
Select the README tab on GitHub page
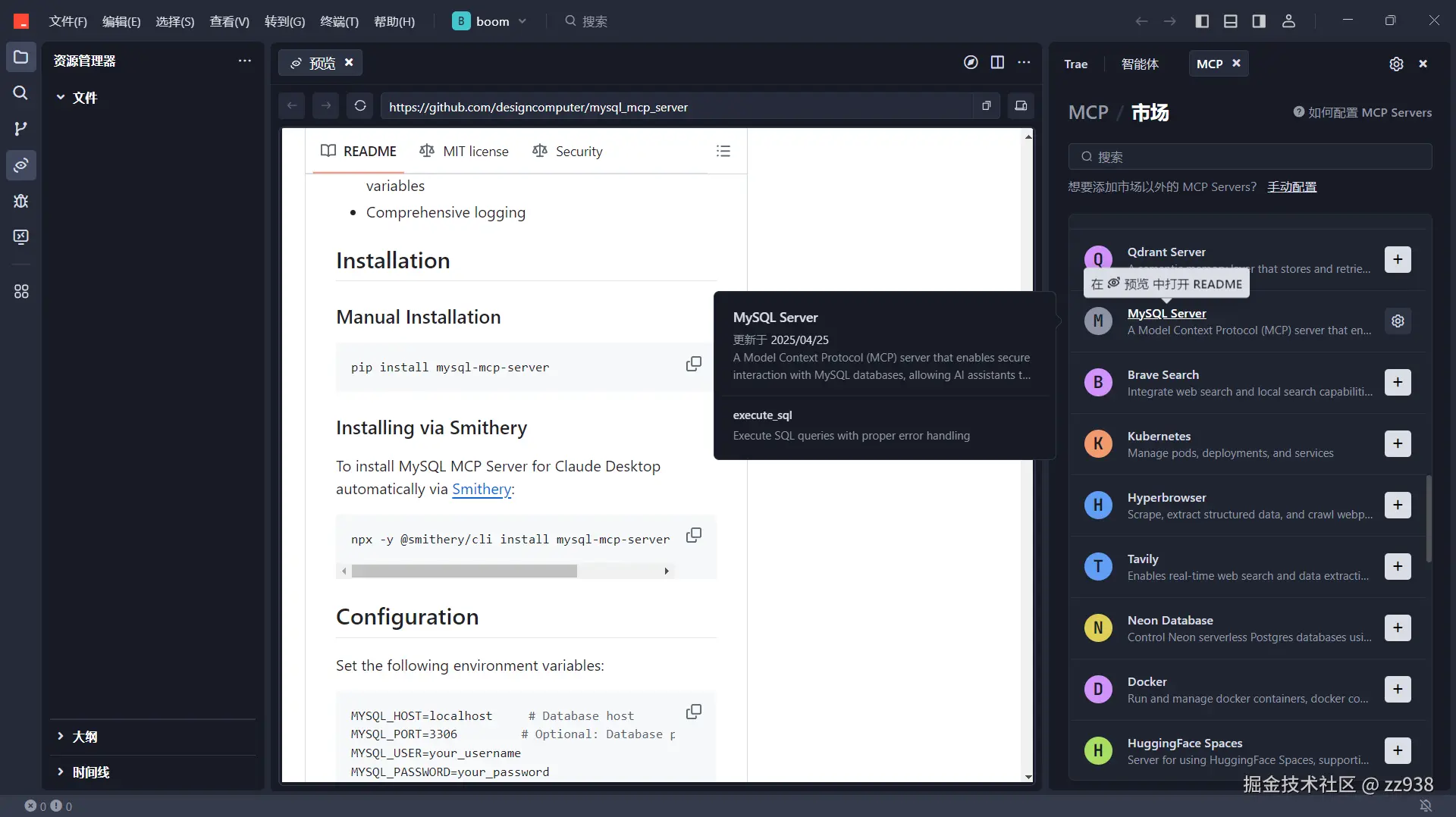(x=359, y=152)
